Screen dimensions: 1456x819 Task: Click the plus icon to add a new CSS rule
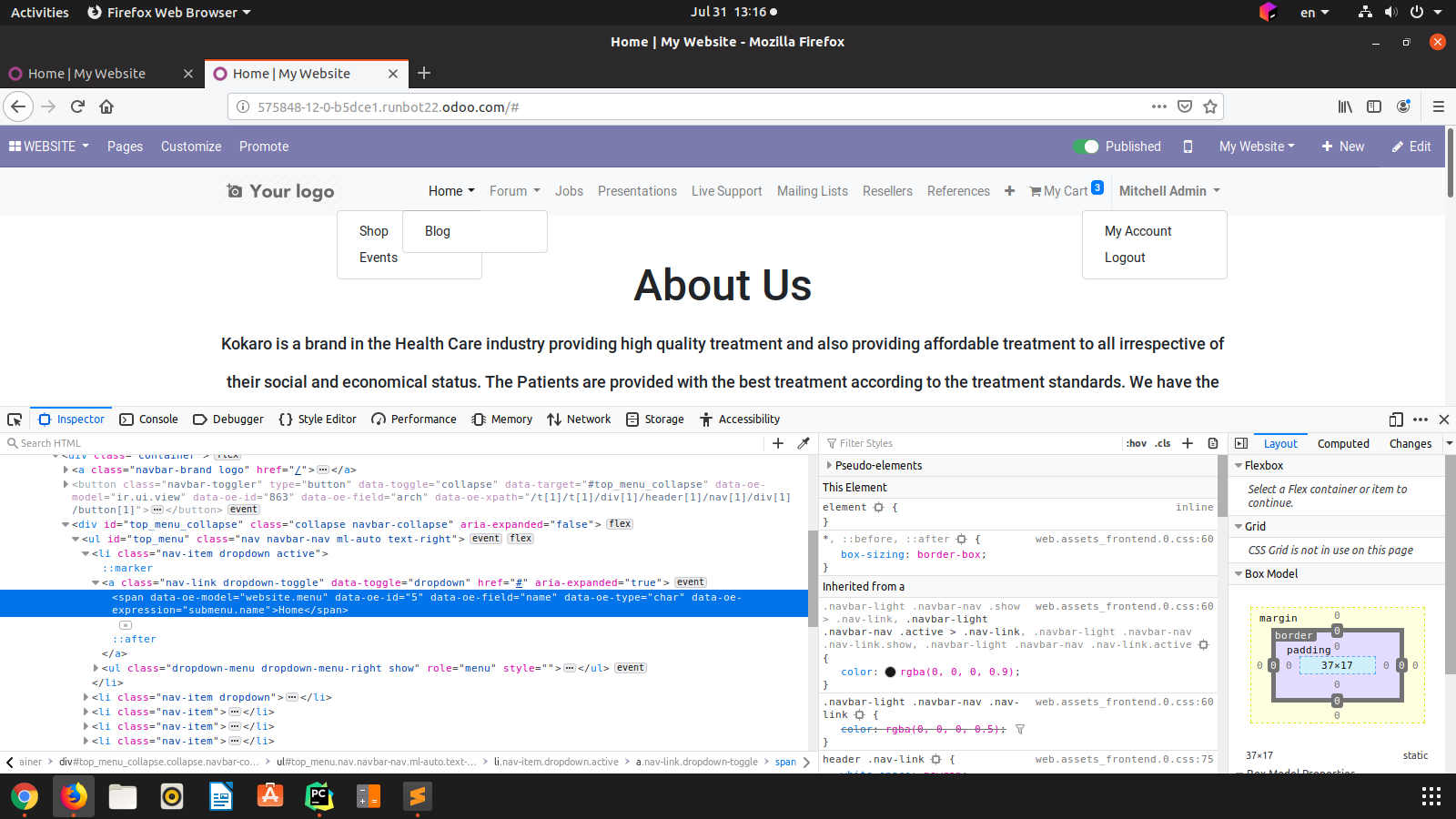(x=1188, y=443)
